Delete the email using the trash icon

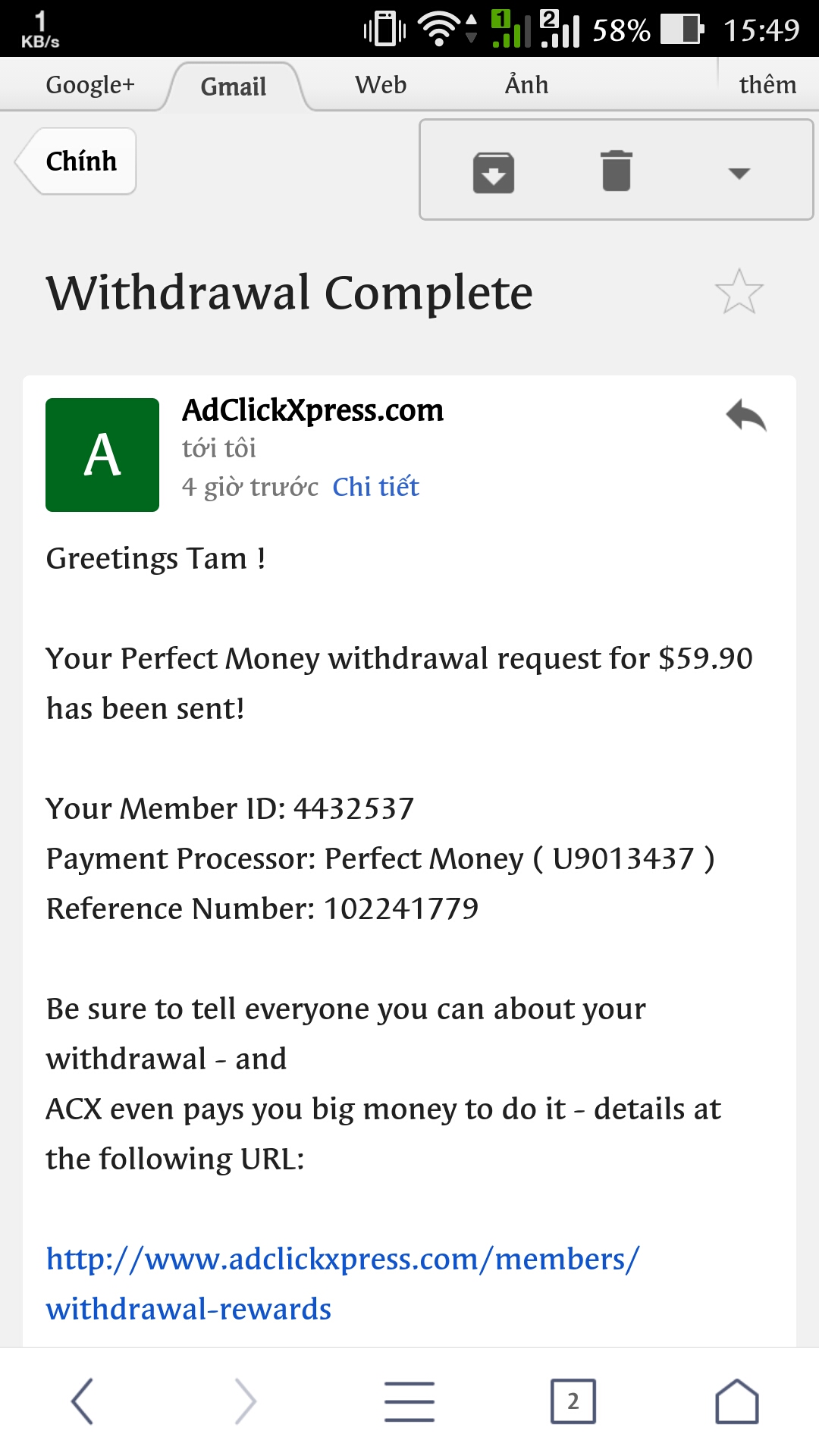[616, 171]
